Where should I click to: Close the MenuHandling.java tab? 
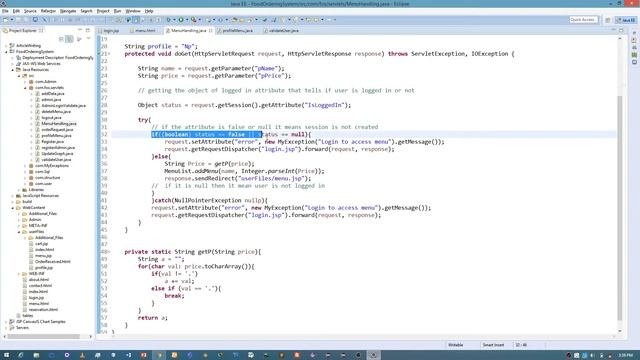(211, 31)
